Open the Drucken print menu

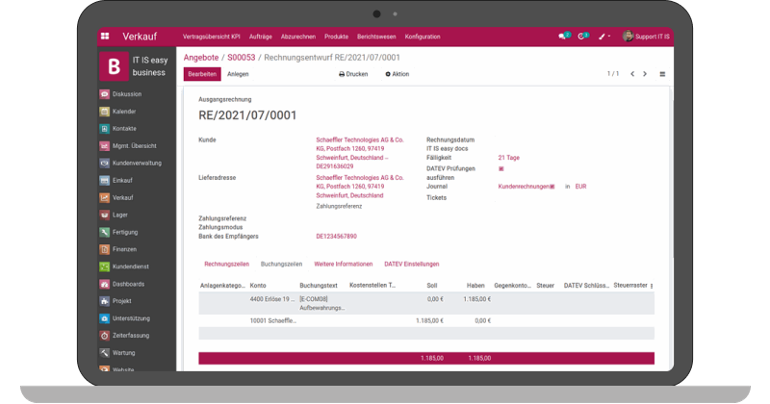tap(353, 74)
